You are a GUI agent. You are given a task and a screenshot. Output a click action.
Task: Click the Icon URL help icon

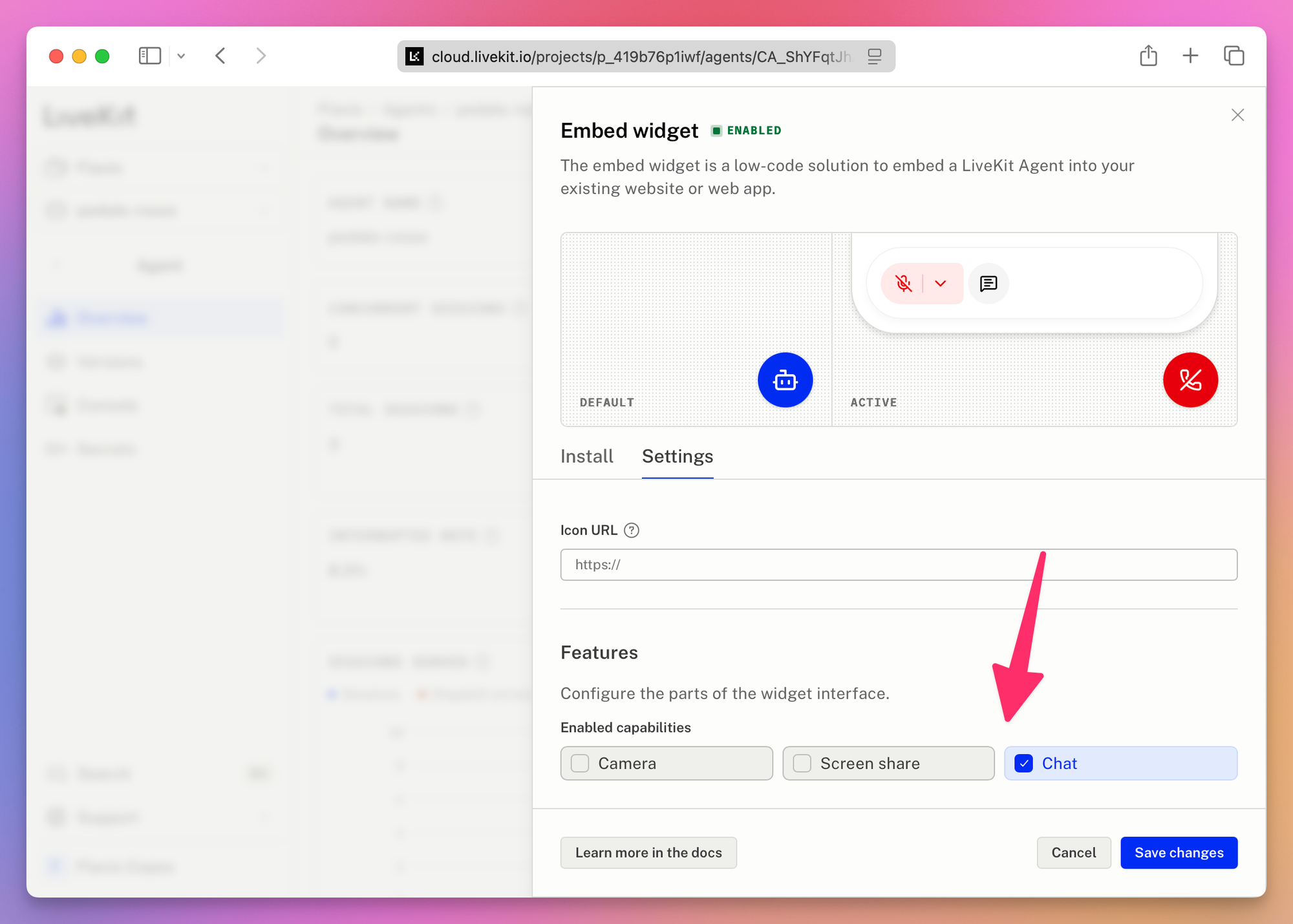[x=632, y=530]
